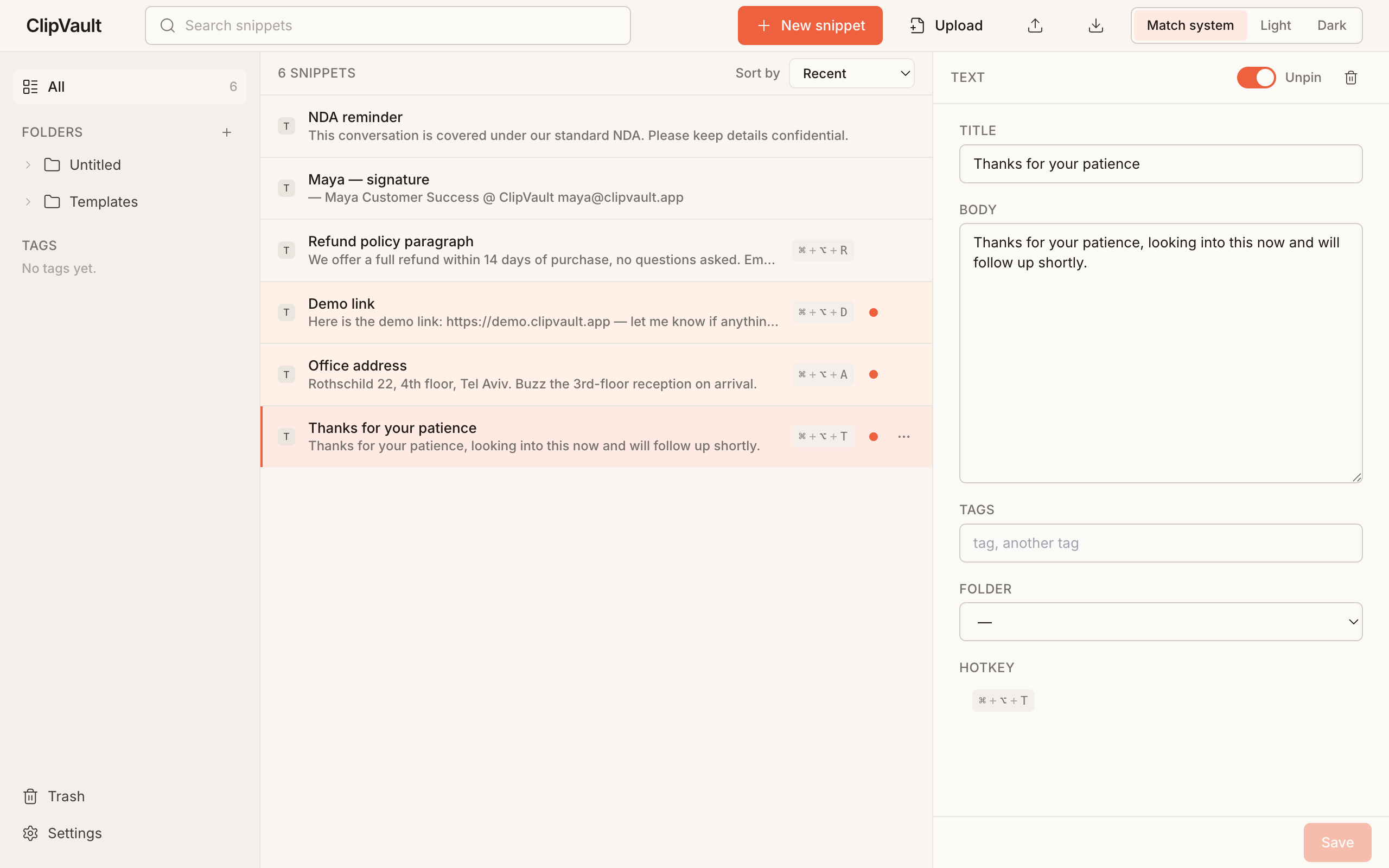
Task: Open the Folder dropdown in editor
Action: (x=1161, y=622)
